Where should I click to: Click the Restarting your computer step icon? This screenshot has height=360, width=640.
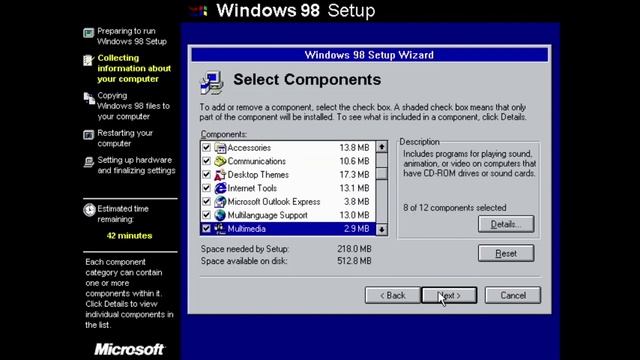click(89, 135)
